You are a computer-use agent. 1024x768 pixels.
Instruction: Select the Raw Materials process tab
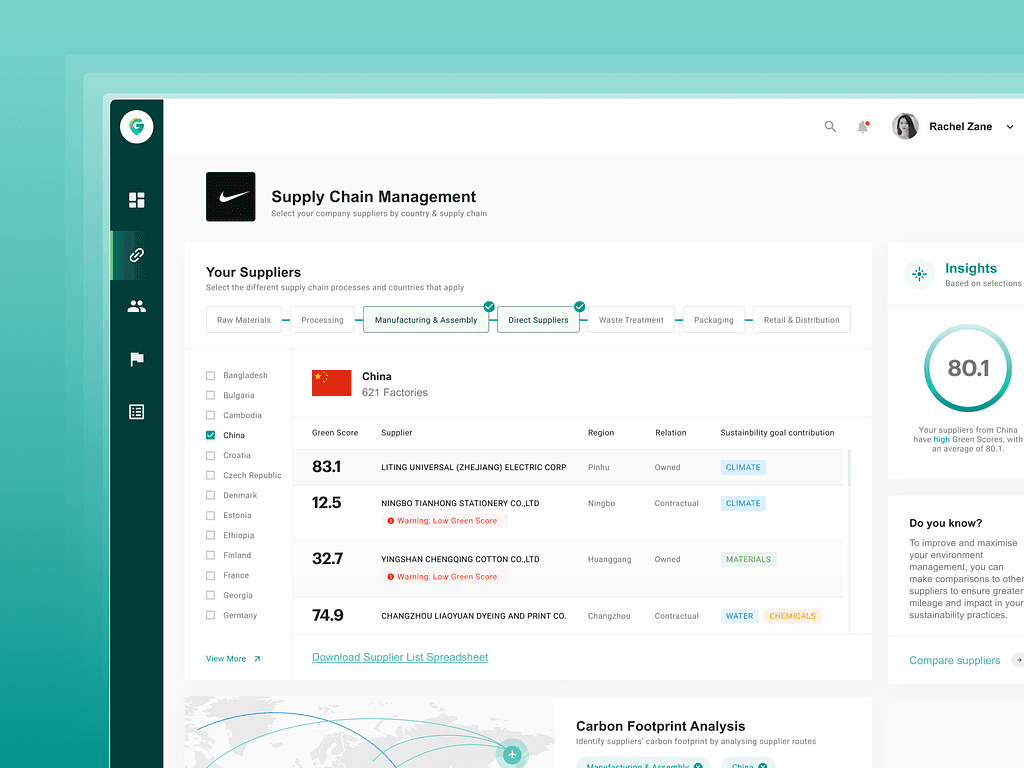(x=244, y=320)
